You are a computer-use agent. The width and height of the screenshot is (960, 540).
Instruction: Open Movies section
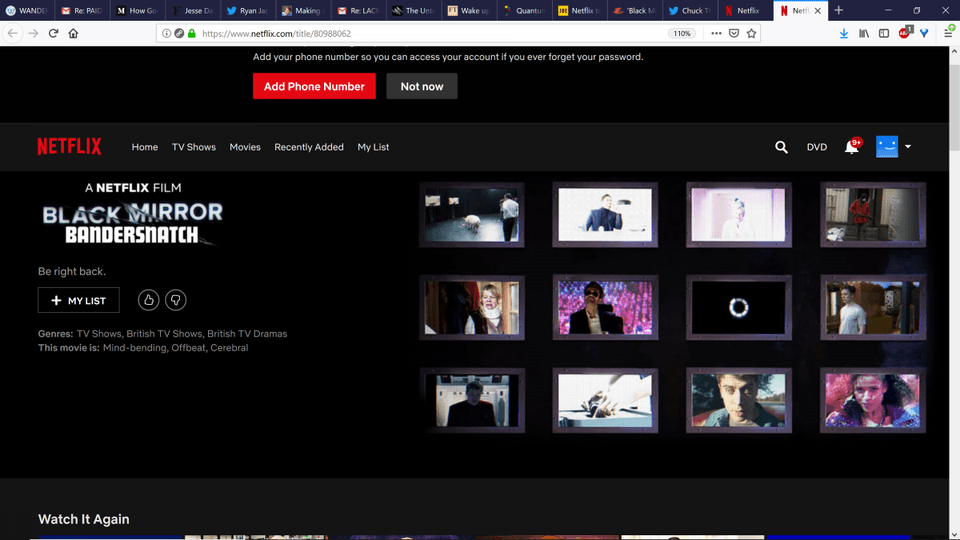[x=245, y=147]
